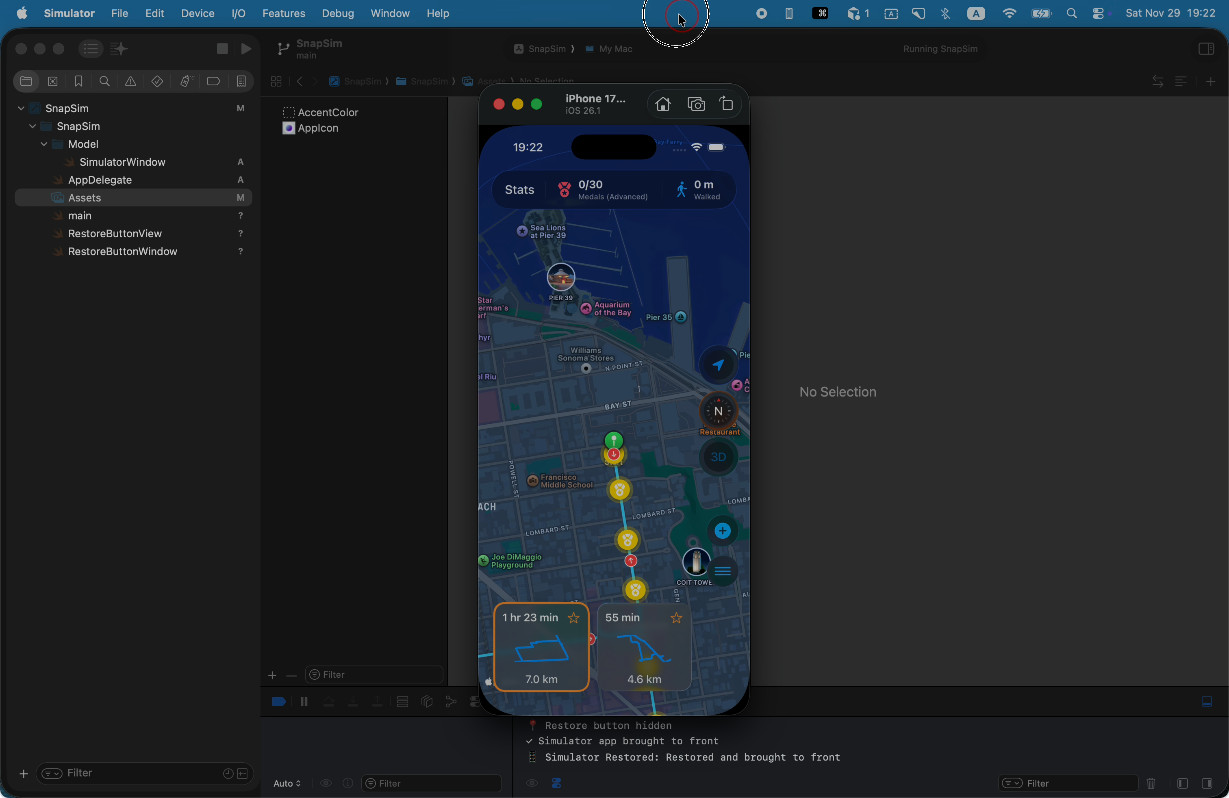Open Xcode Issue navigator warning tab

(131, 81)
